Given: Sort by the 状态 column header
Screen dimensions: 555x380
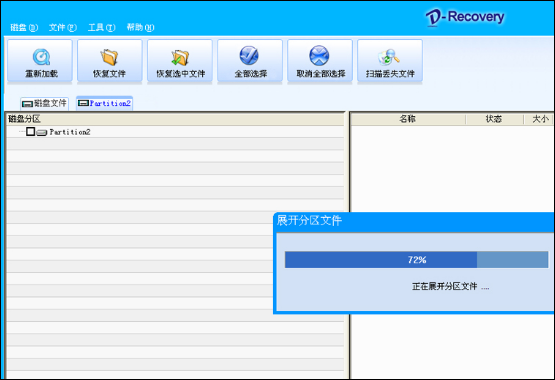Looking at the screenshot, I should click(x=494, y=119).
